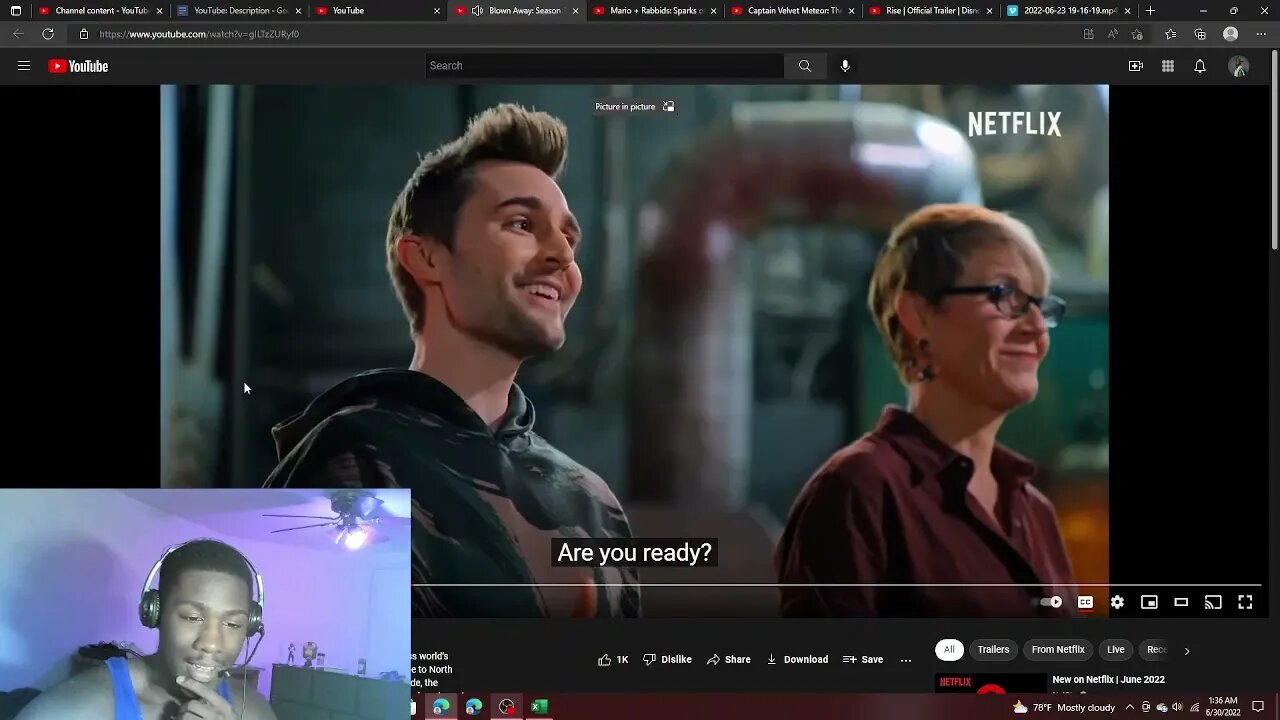Mute the Blown Away tab audio icon
Screen dimensions: 1280x720
tap(477, 11)
